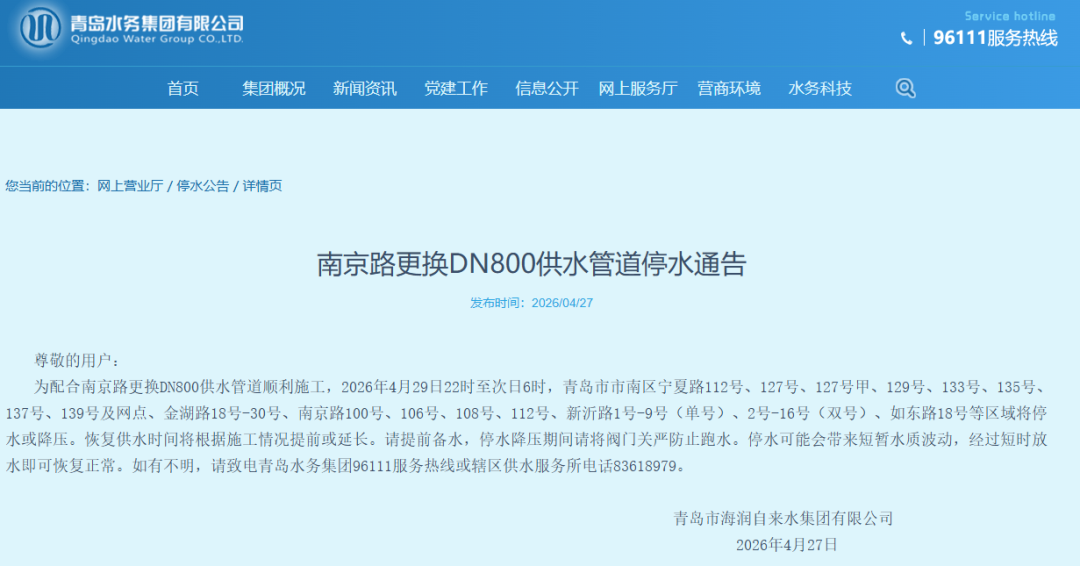Click the 96111服务热线 text
Image resolution: width=1080 pixels, height=566 pixels.
(x=995, y=38)
